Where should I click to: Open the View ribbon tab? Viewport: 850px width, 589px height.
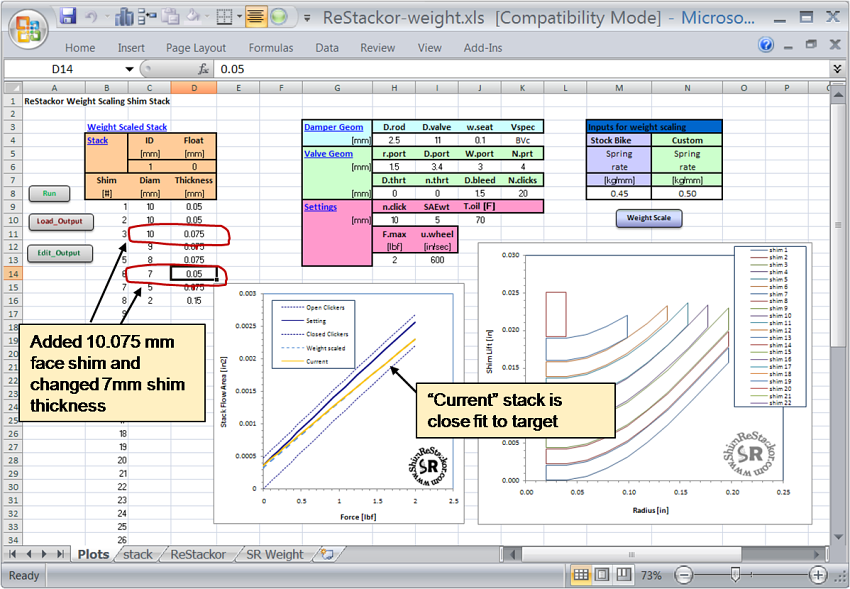point(429,48)
